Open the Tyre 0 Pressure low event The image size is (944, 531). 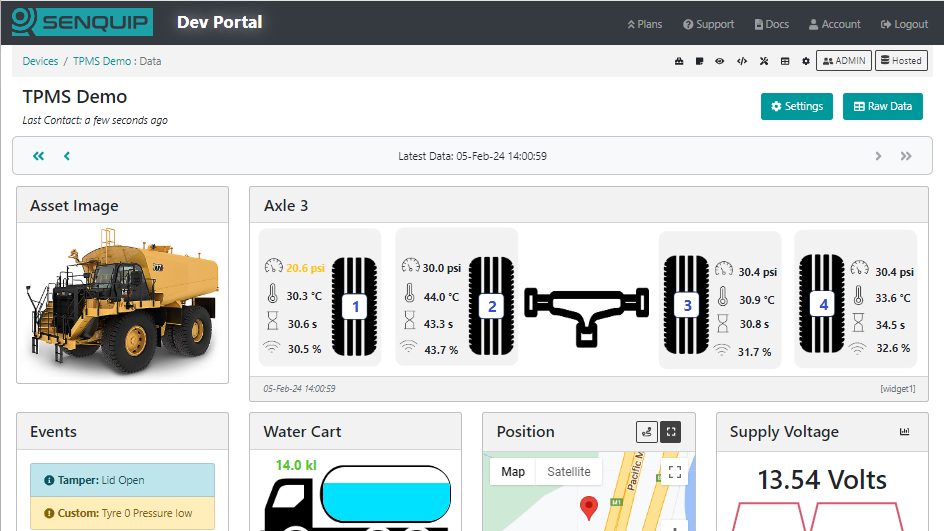click(x=123, y=513)
